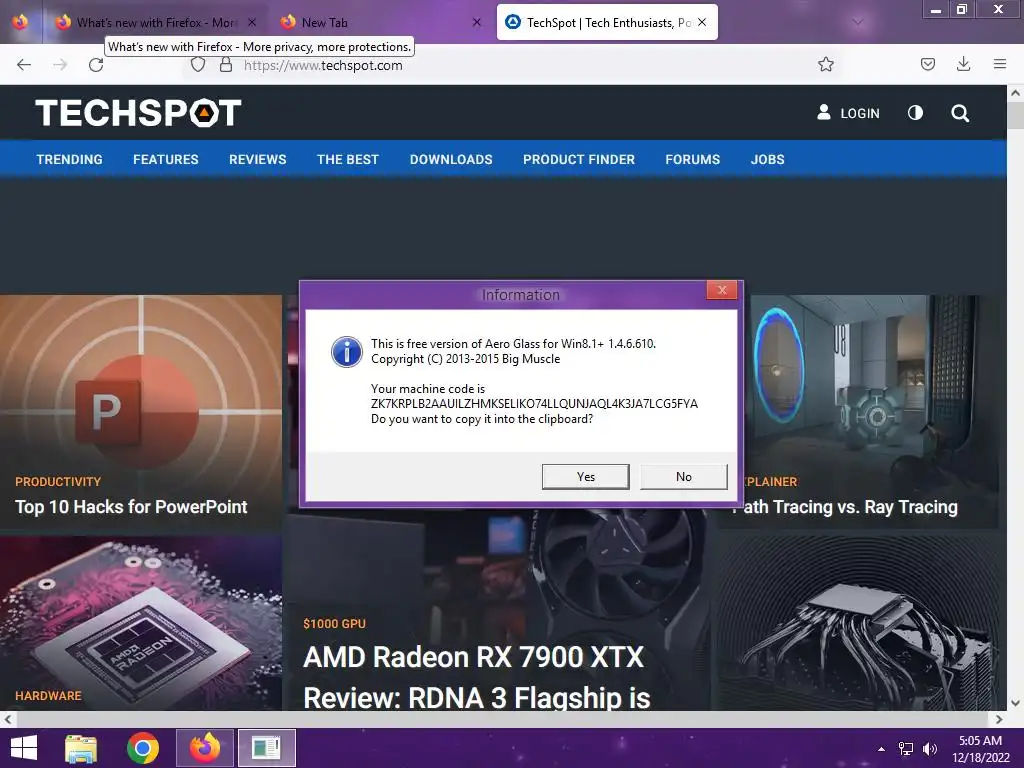This screenshot has width=1024, height=768.
Task: Close the Information dialog
Action: click(722, 290)
